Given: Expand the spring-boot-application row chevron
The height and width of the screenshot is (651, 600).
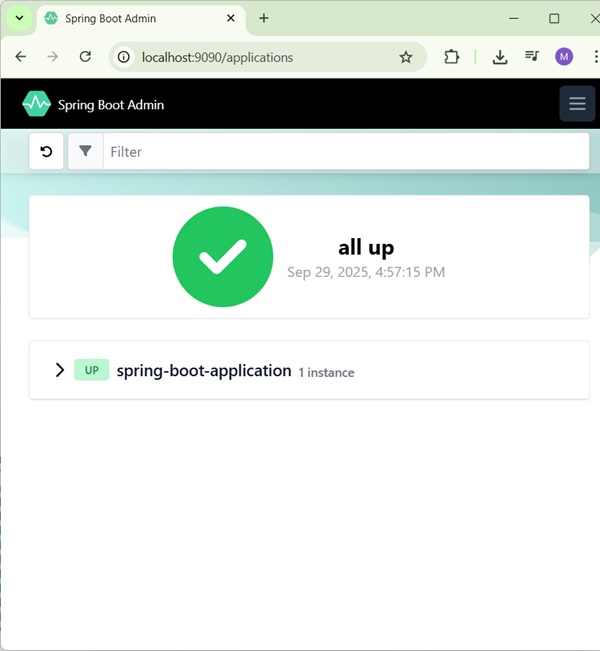Looking at the screenshot, I should coord(60,370).
